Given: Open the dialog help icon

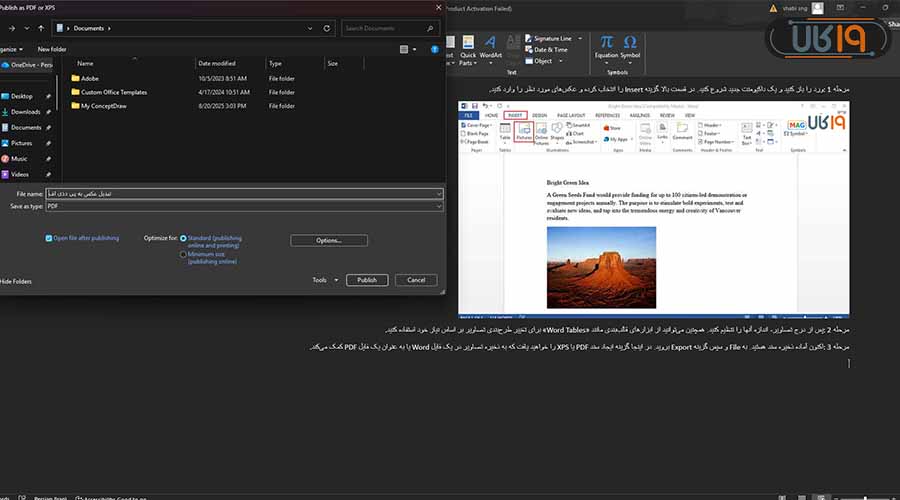Looking at the screenshot, I should [435, 48].
